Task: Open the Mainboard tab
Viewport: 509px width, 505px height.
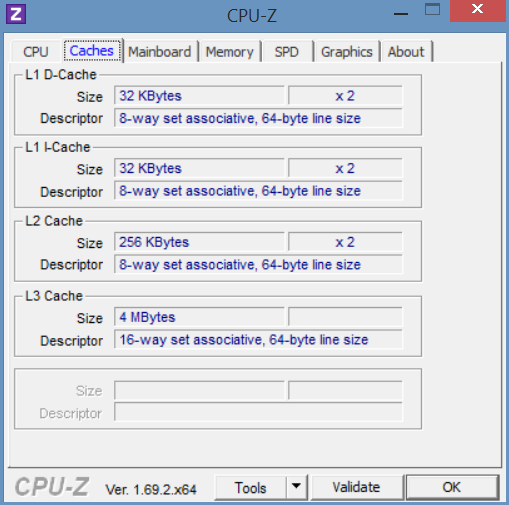Action: [160, 52]
